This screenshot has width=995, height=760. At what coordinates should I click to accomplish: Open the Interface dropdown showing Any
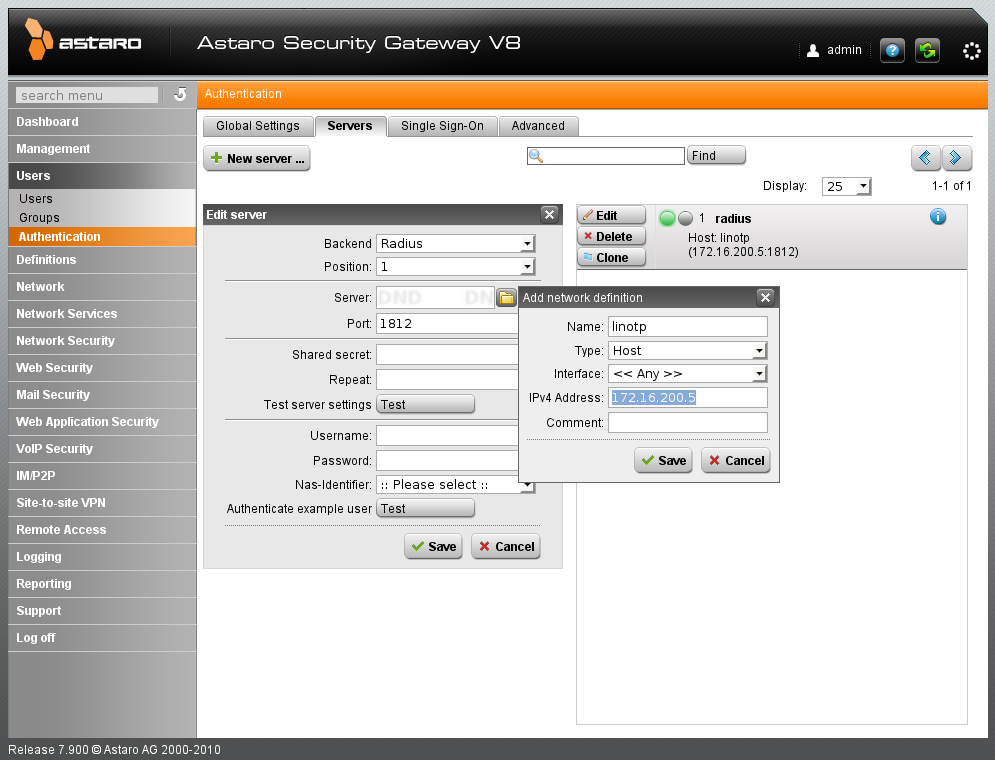687,374
